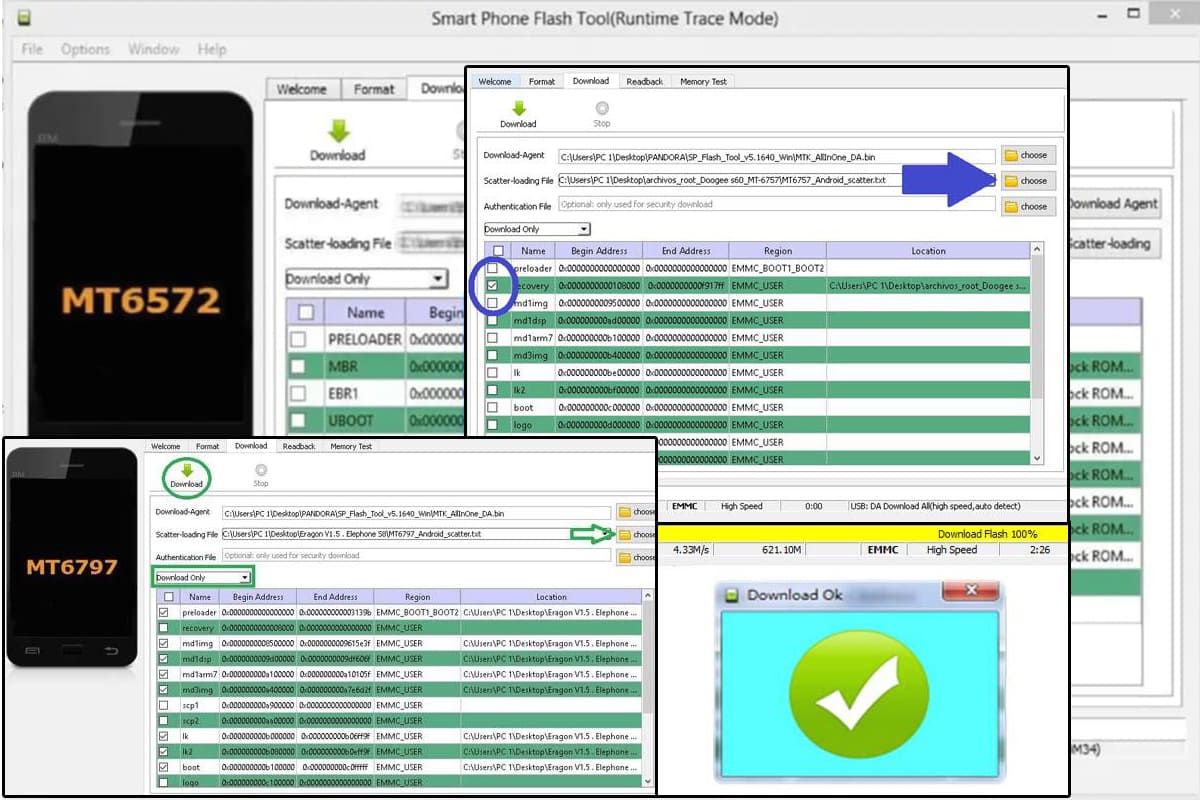1200x800 pixels.
Task: Click the green Download arrow in MT6757 panel
Action: 518,108
